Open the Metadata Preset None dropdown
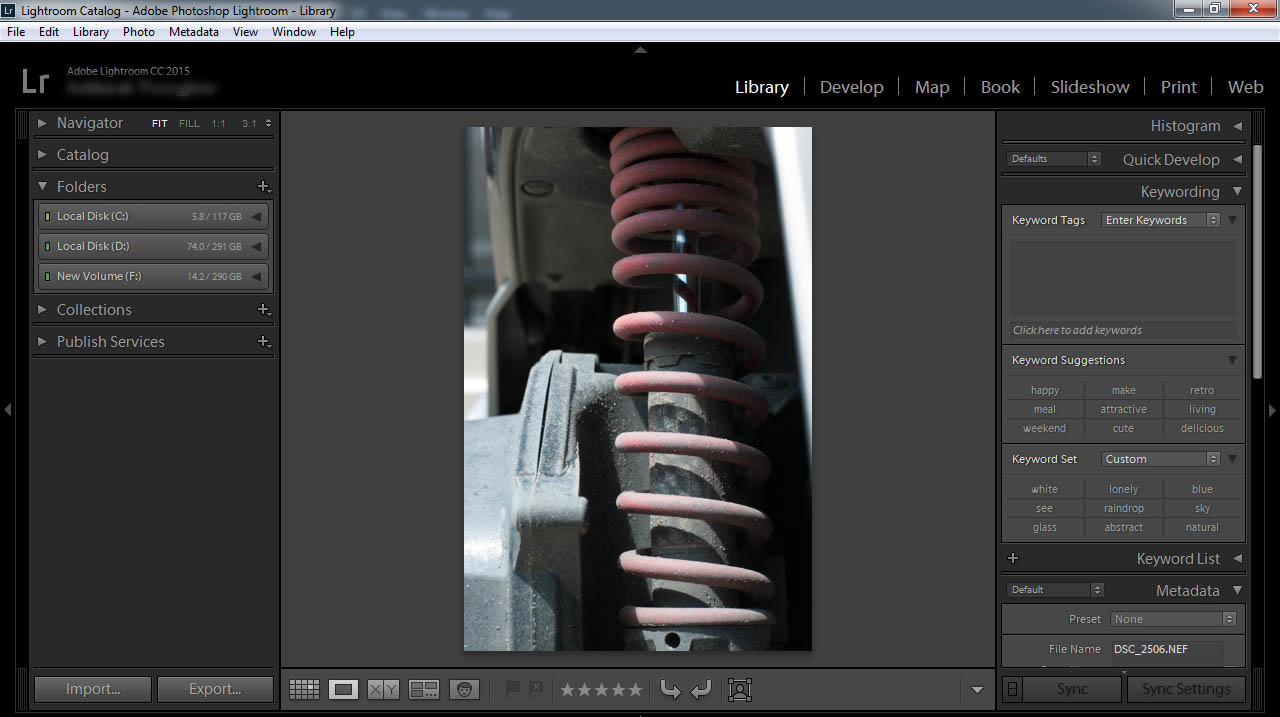The width and height of the screenshot is (1280, 717). click(x=1173, y=619)
